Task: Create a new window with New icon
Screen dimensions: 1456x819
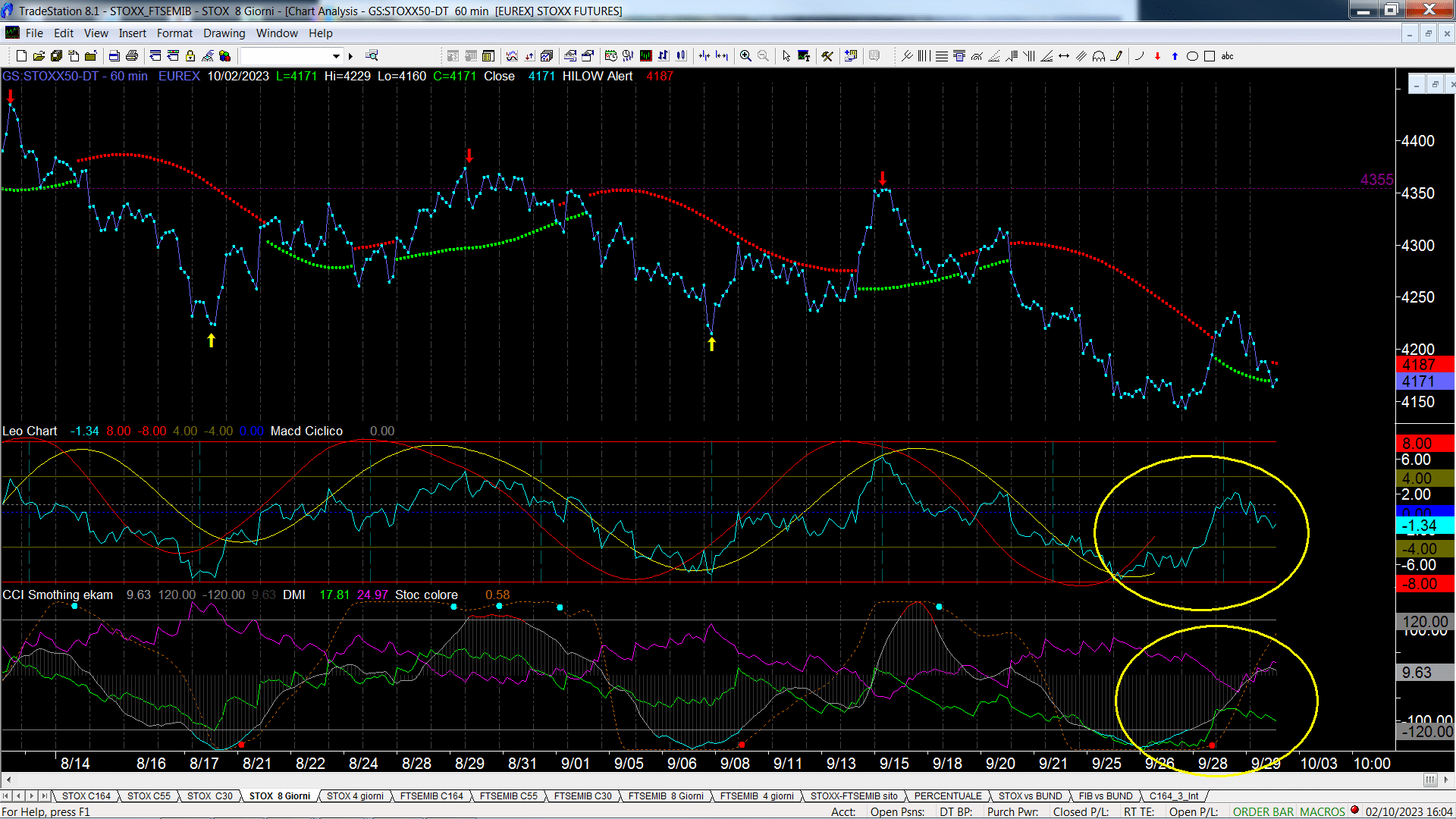Action: [x=21, y=56]
